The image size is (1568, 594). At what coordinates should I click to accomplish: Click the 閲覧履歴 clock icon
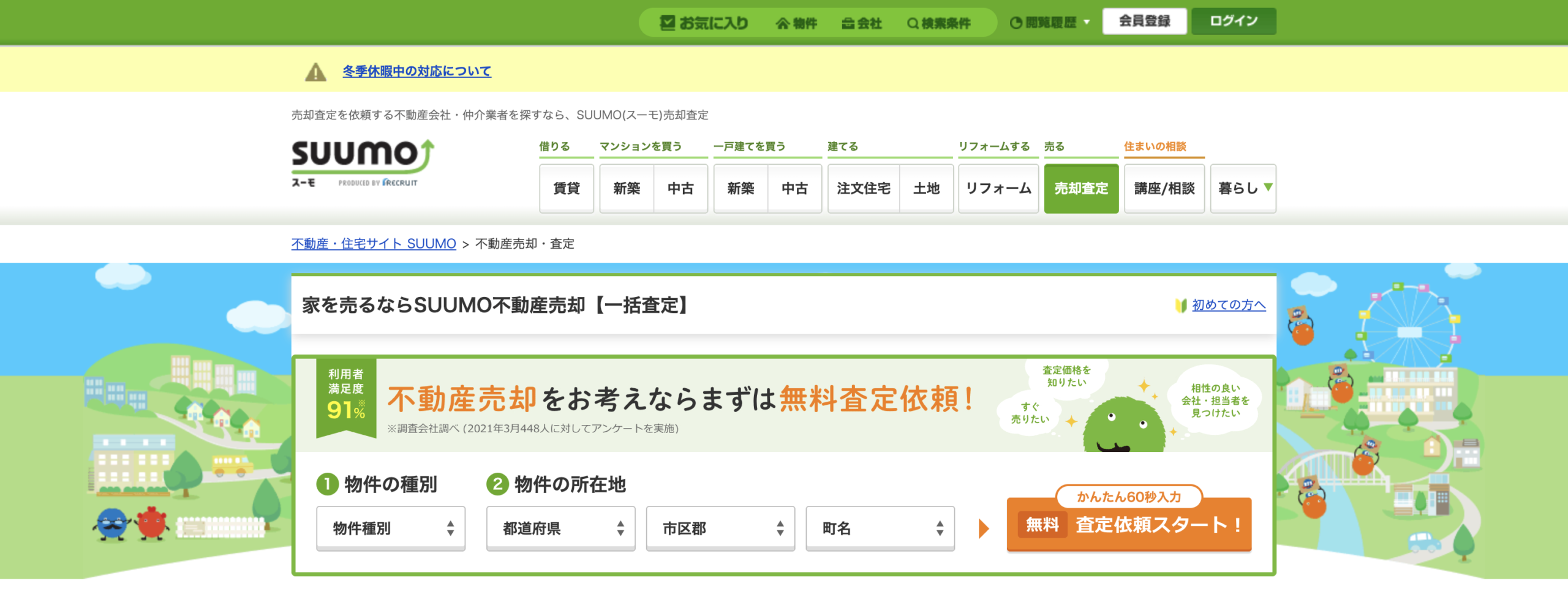tap(1016, 23)
